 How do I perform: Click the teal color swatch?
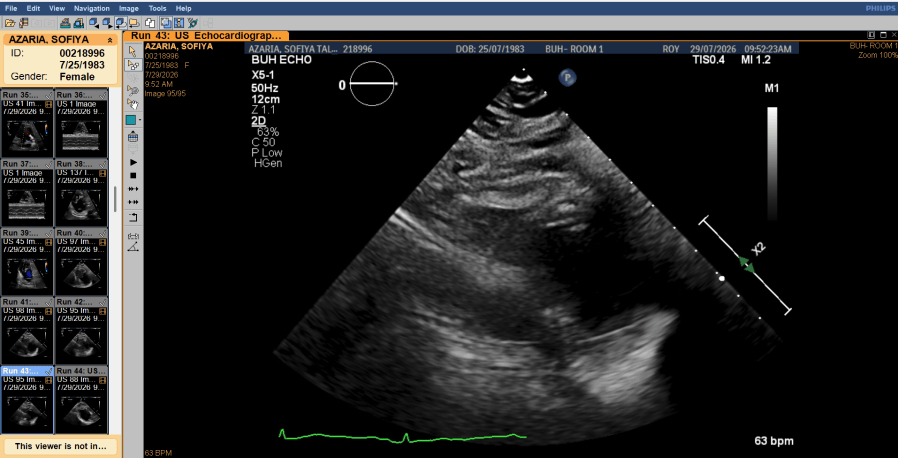tap(131, 120)
